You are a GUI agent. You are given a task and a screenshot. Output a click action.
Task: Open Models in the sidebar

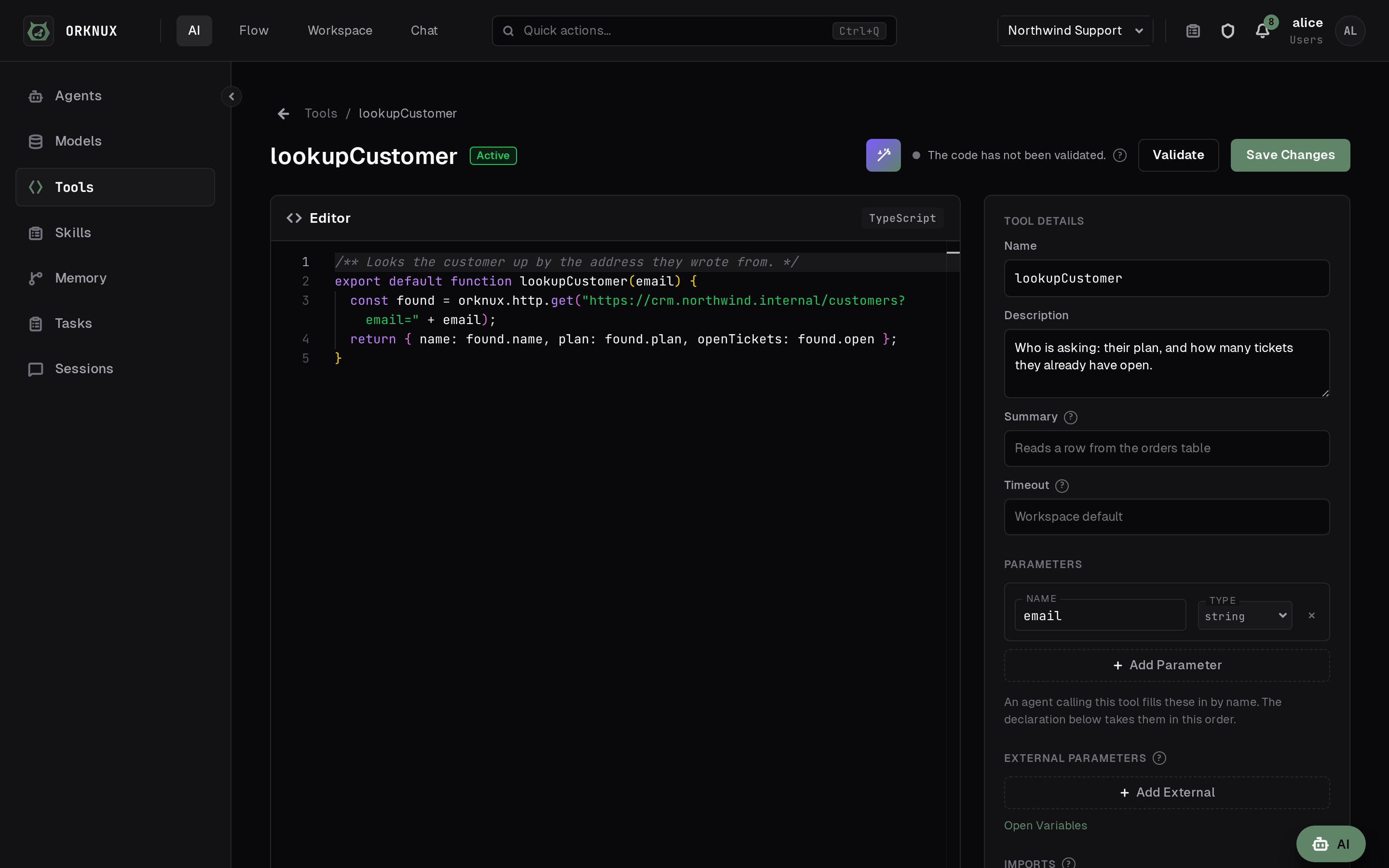click(x=115, y=141)
